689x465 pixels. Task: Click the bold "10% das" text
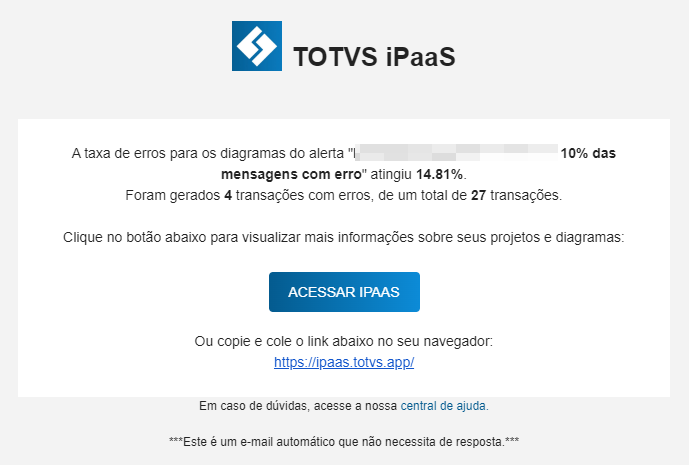588,153
